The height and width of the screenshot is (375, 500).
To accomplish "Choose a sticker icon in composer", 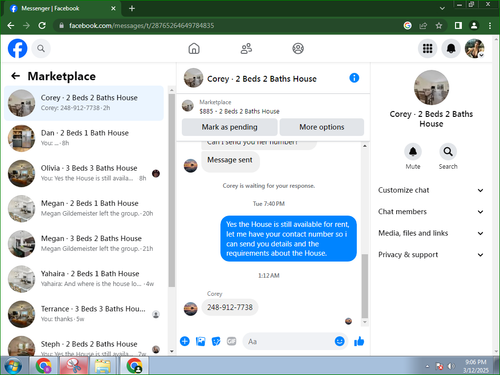I will pos(216,341).
